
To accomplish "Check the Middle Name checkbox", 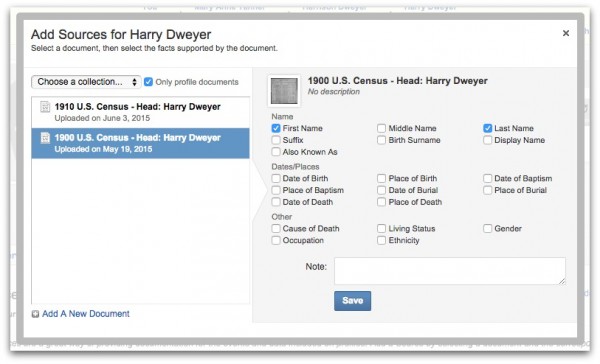I will 382,128.
